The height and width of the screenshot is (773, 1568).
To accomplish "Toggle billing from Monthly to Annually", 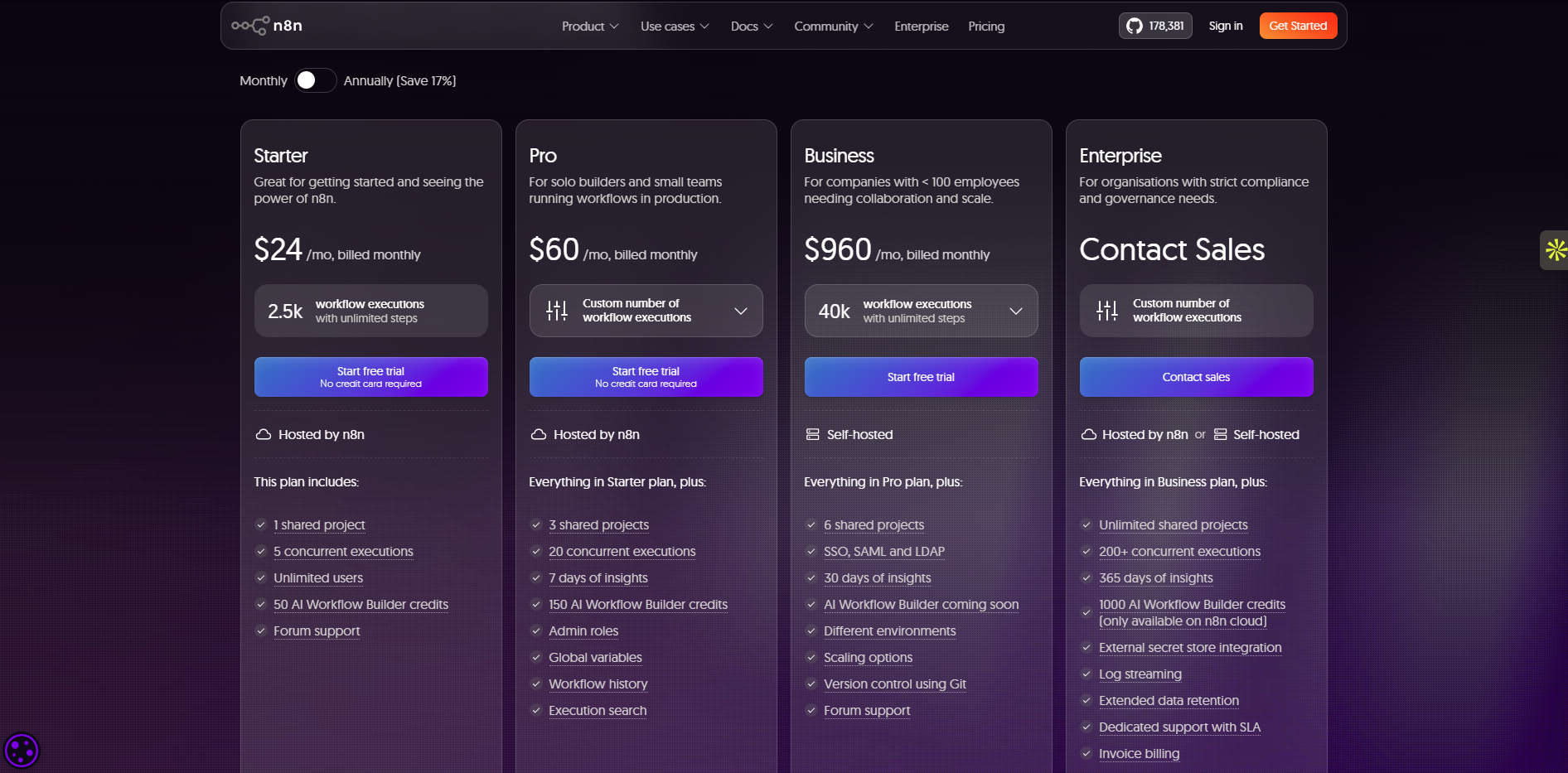I will (315, 80).
